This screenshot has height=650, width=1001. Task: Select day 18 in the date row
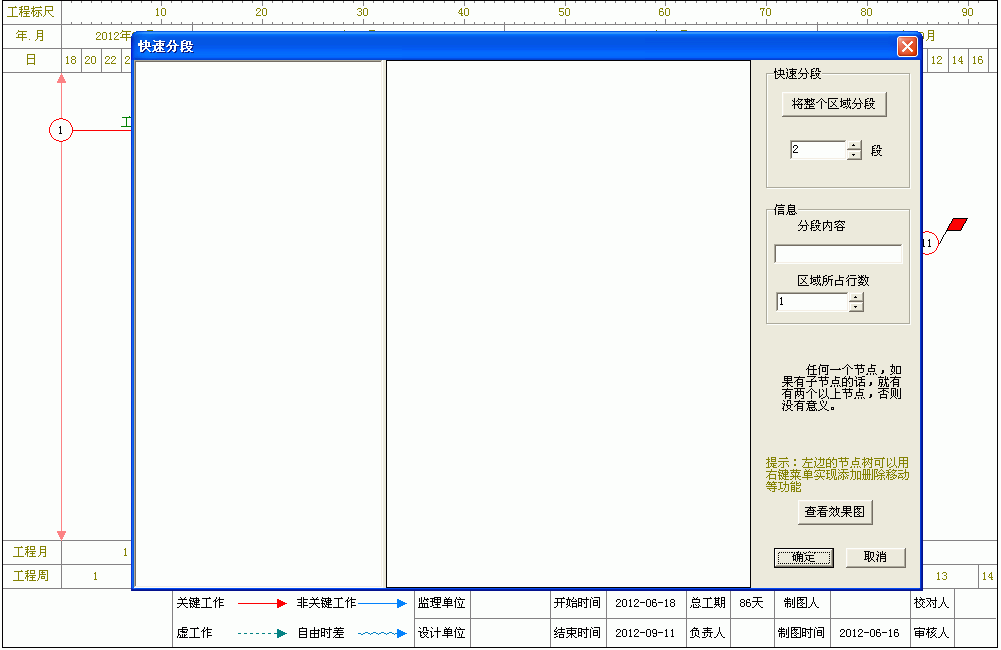pos(71,60)
